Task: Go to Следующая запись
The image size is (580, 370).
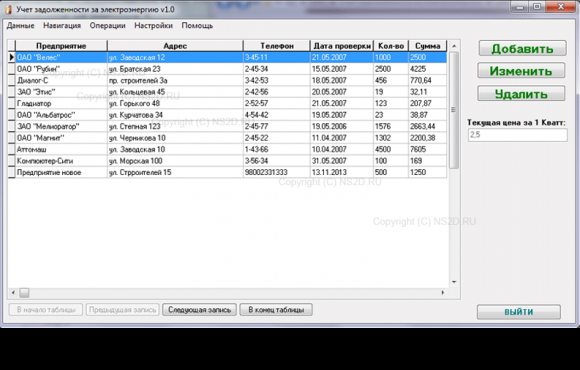Action: point(200,310)
